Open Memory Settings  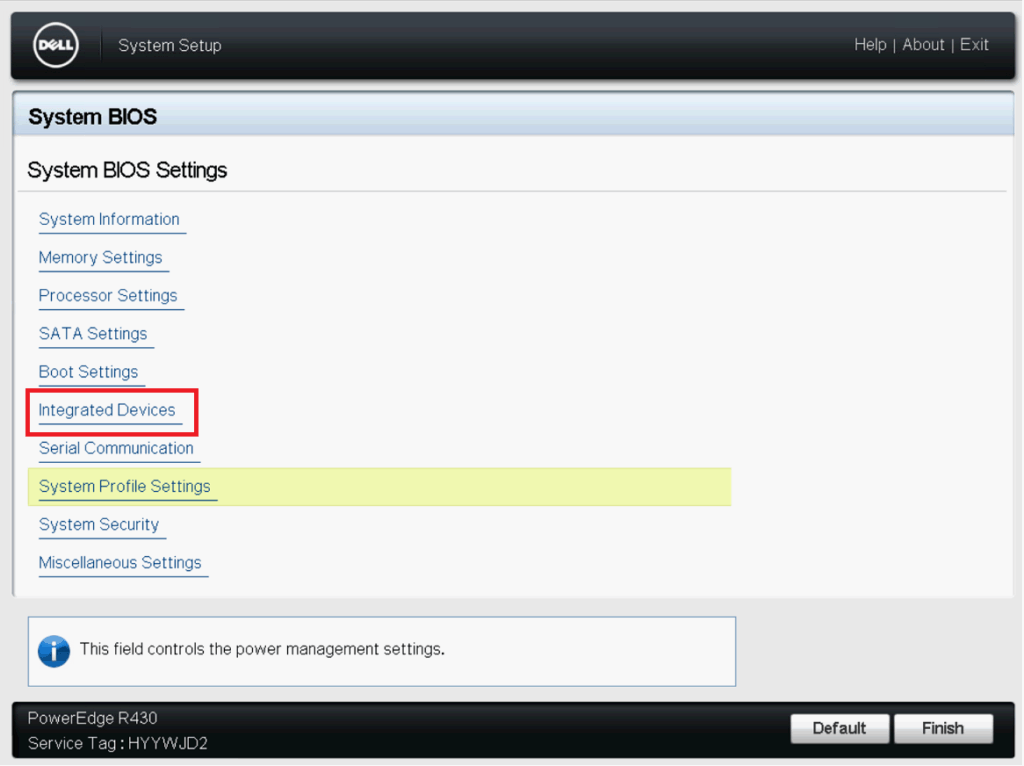tap(101, 257)
